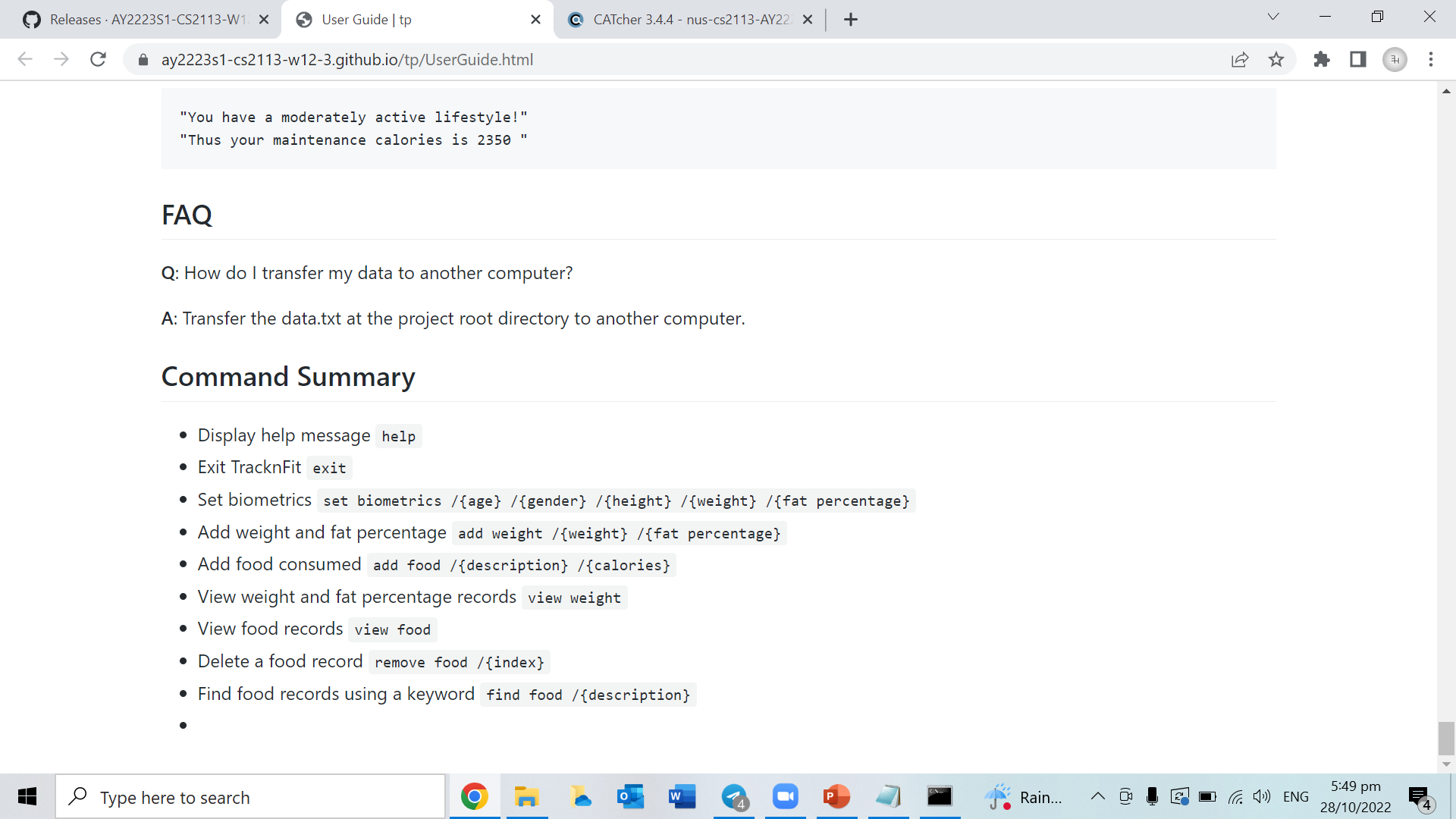Toggle the volume speaker tray icon
The height and width of the screenshot is (819, 1456).
tap(1262, 796)
